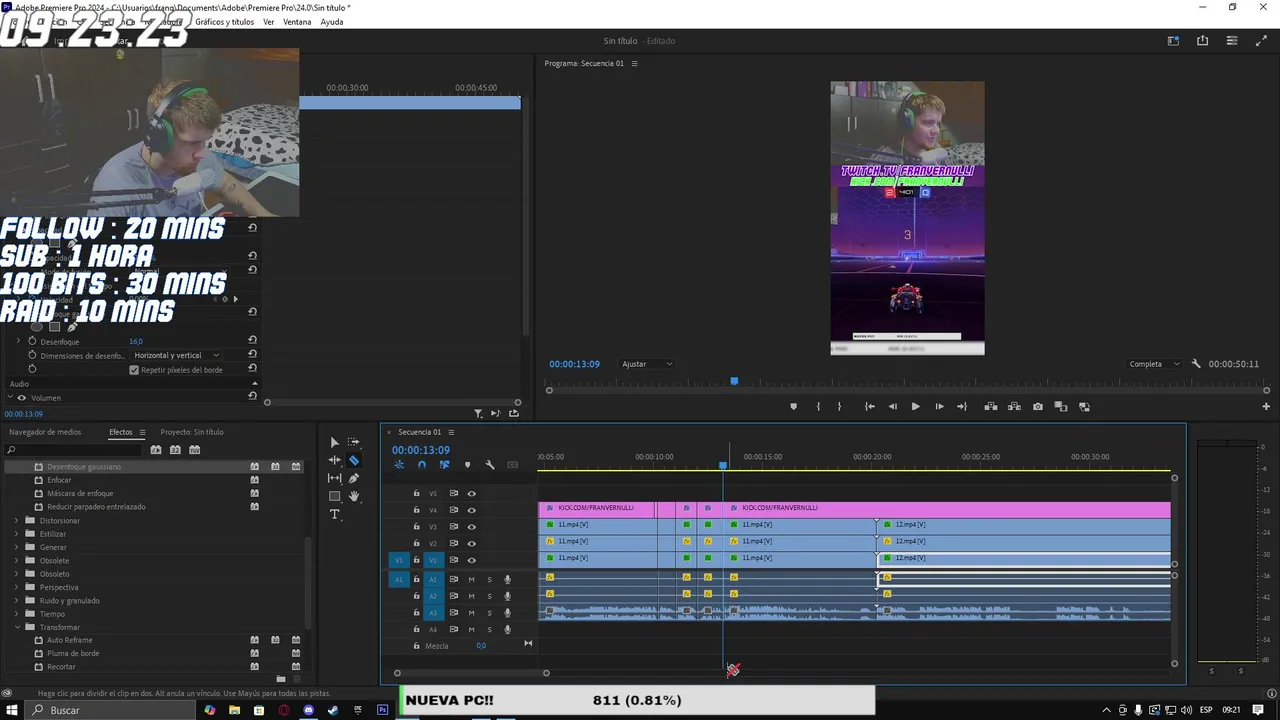This screenshot has height=720, width=1280.
Task: Play the sequence in Program monitor
Action: 915,407
